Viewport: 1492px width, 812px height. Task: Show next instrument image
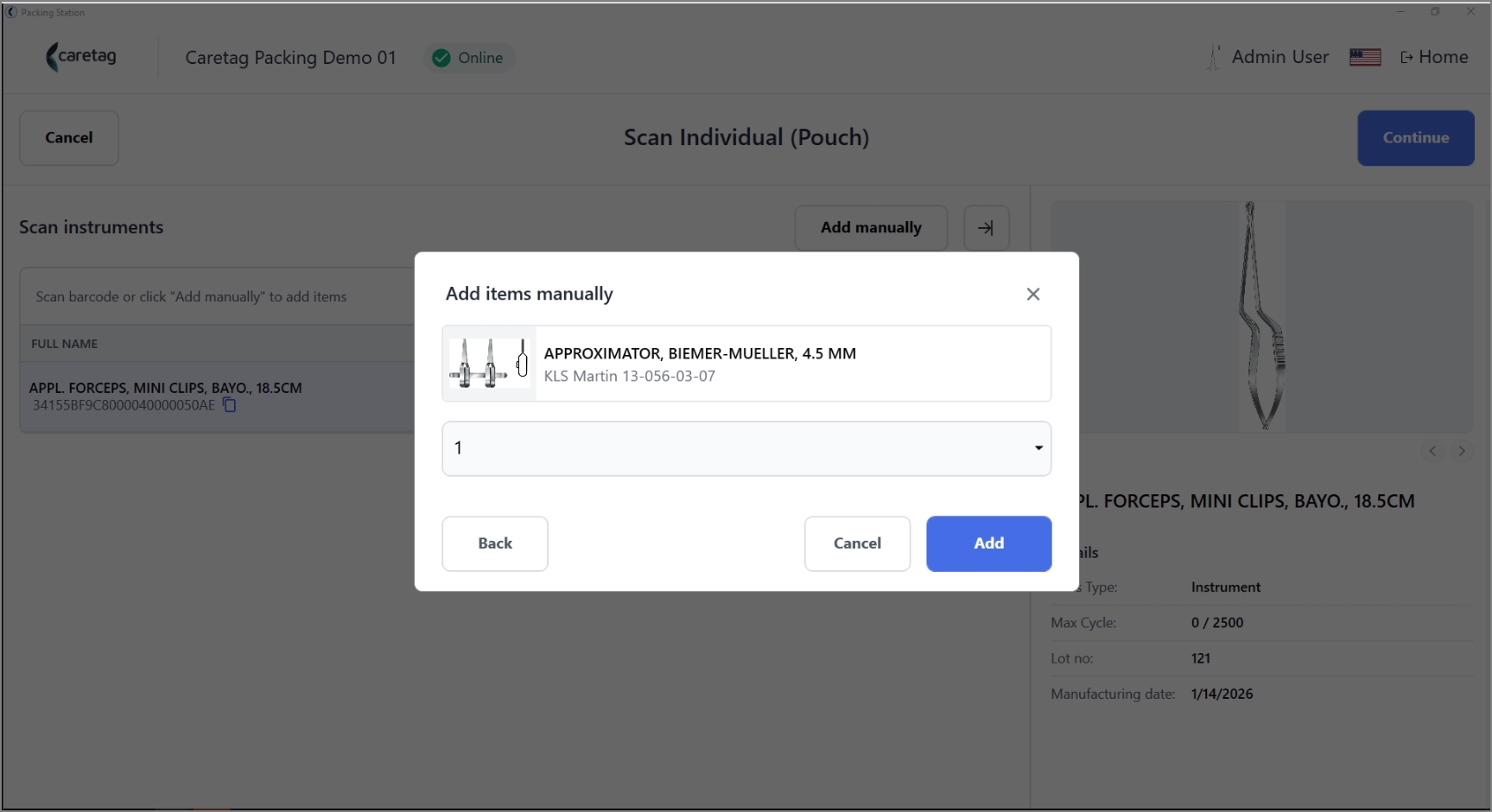tap(1462, 451)
